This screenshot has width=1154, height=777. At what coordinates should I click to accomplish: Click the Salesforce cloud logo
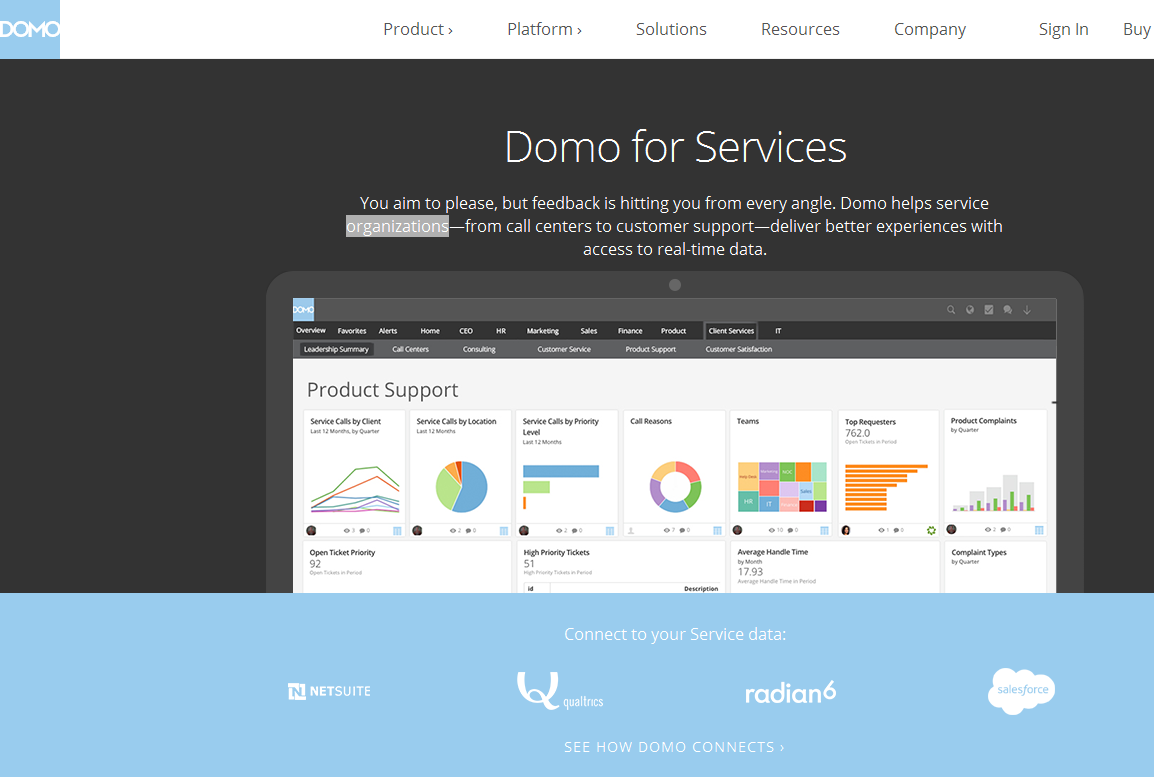click(x=1021, y=690)
